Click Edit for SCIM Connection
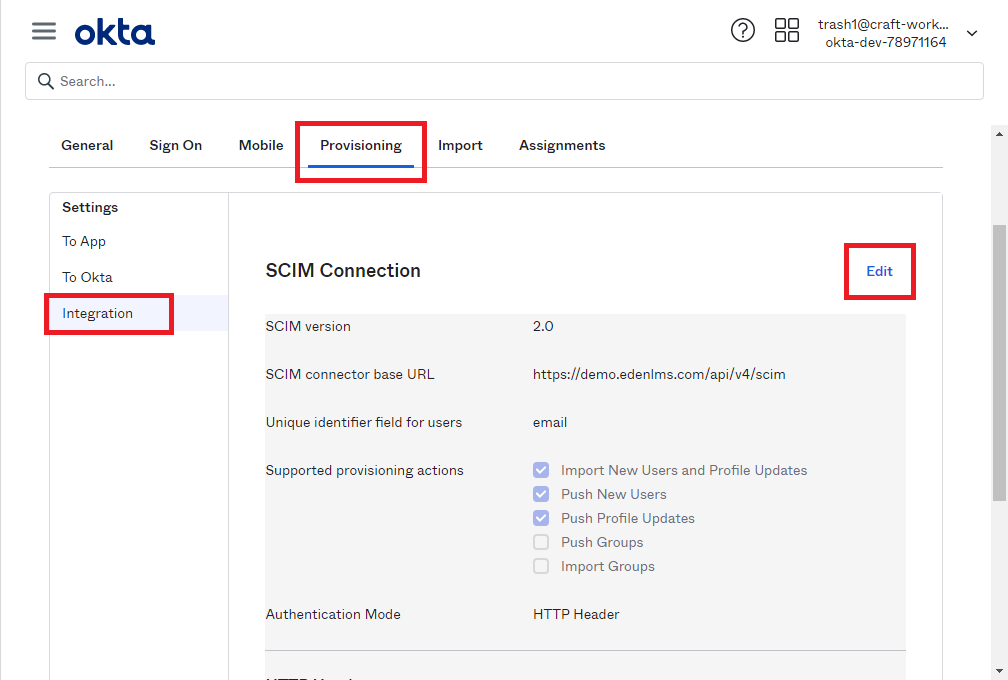The height and width of the screenshot is (680, 1008). [879, 271]
